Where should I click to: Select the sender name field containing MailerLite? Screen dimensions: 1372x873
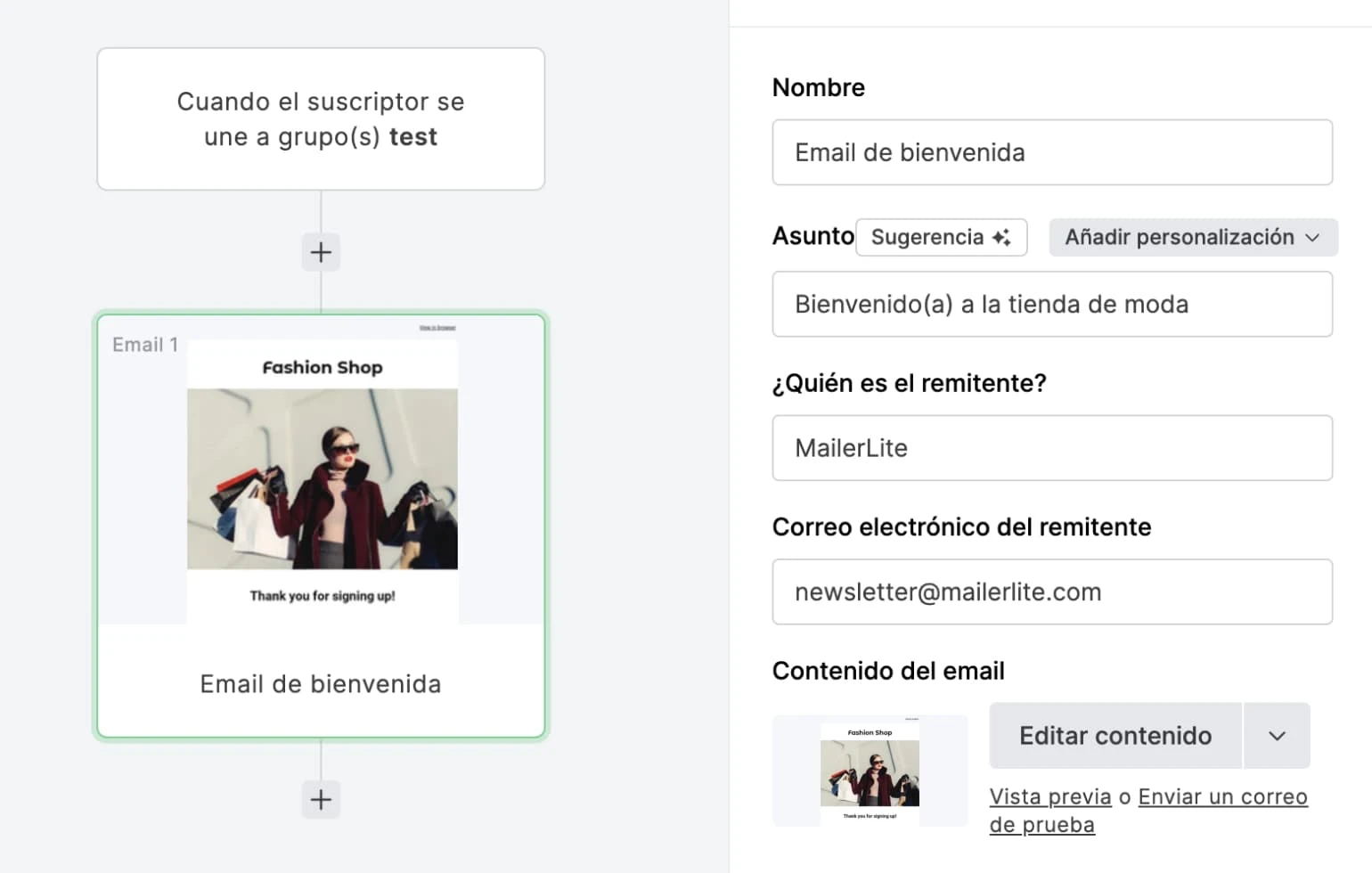(x=1051, y=448)
